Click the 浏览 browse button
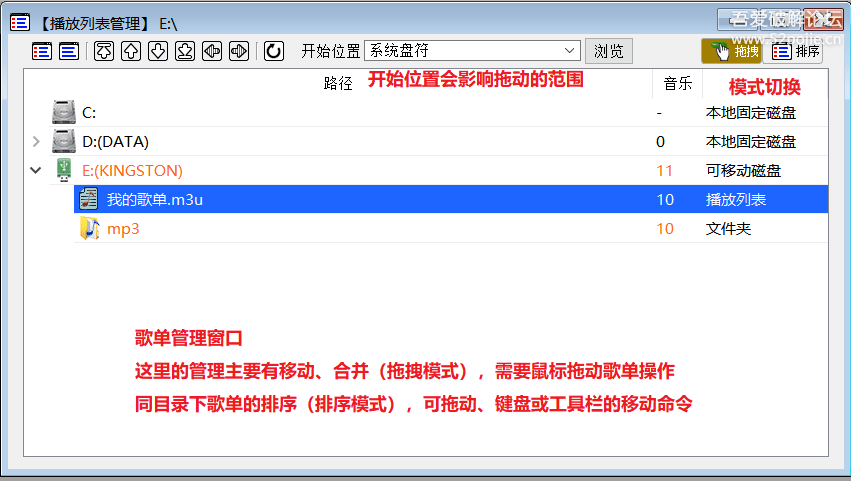The image size is (851, 481). pos(608,51)
